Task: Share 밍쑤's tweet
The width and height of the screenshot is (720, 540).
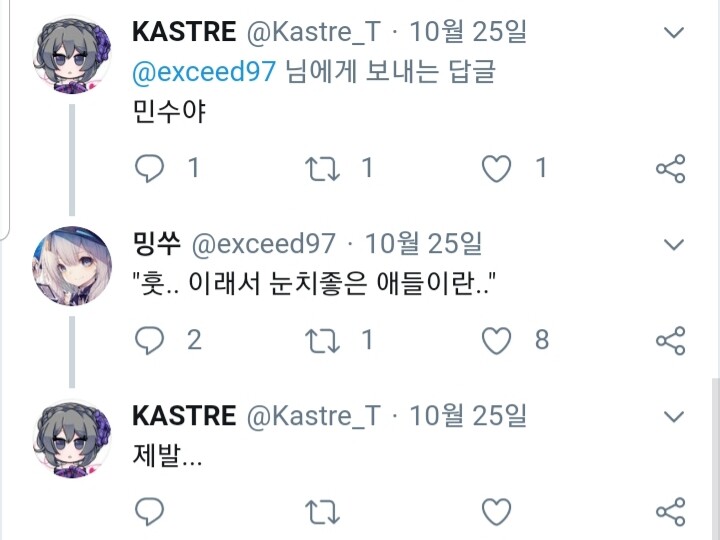Action: pos(670,340)
